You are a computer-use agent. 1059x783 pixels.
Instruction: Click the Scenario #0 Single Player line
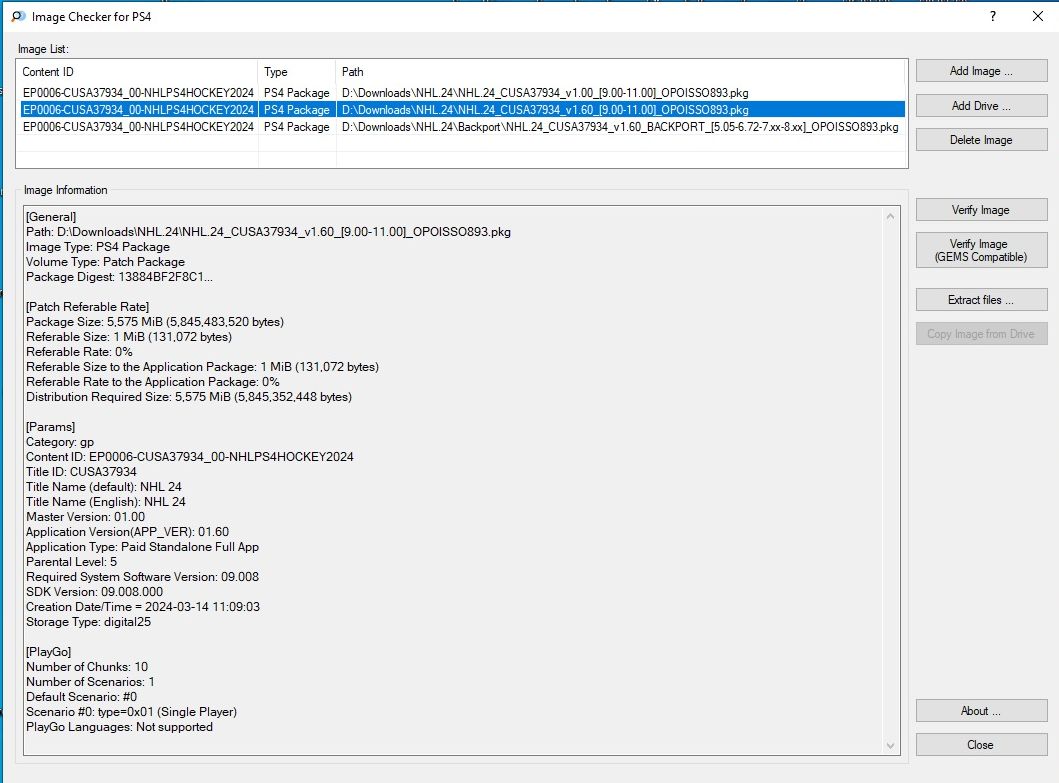(x=132, y=712)
